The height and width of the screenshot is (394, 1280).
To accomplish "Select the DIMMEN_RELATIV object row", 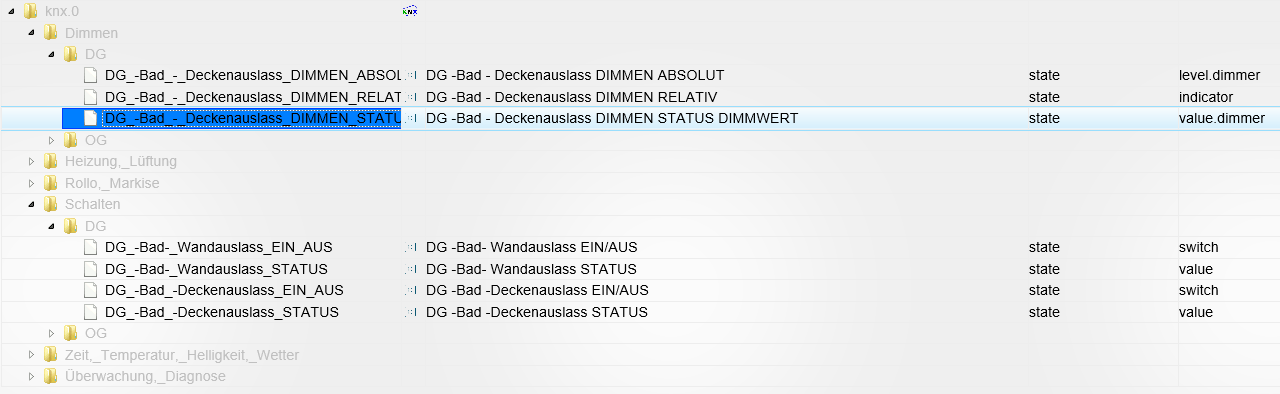I will (x=640, y=97).
